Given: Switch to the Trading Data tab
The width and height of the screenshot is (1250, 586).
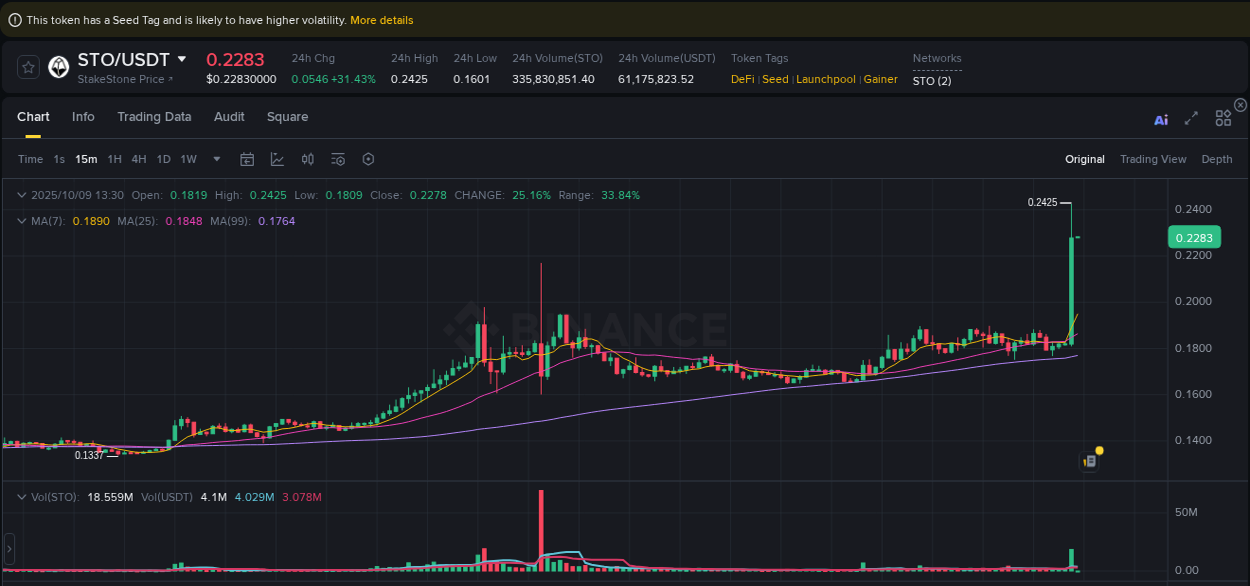Looking at the screenshot, I should click(154, 117).
